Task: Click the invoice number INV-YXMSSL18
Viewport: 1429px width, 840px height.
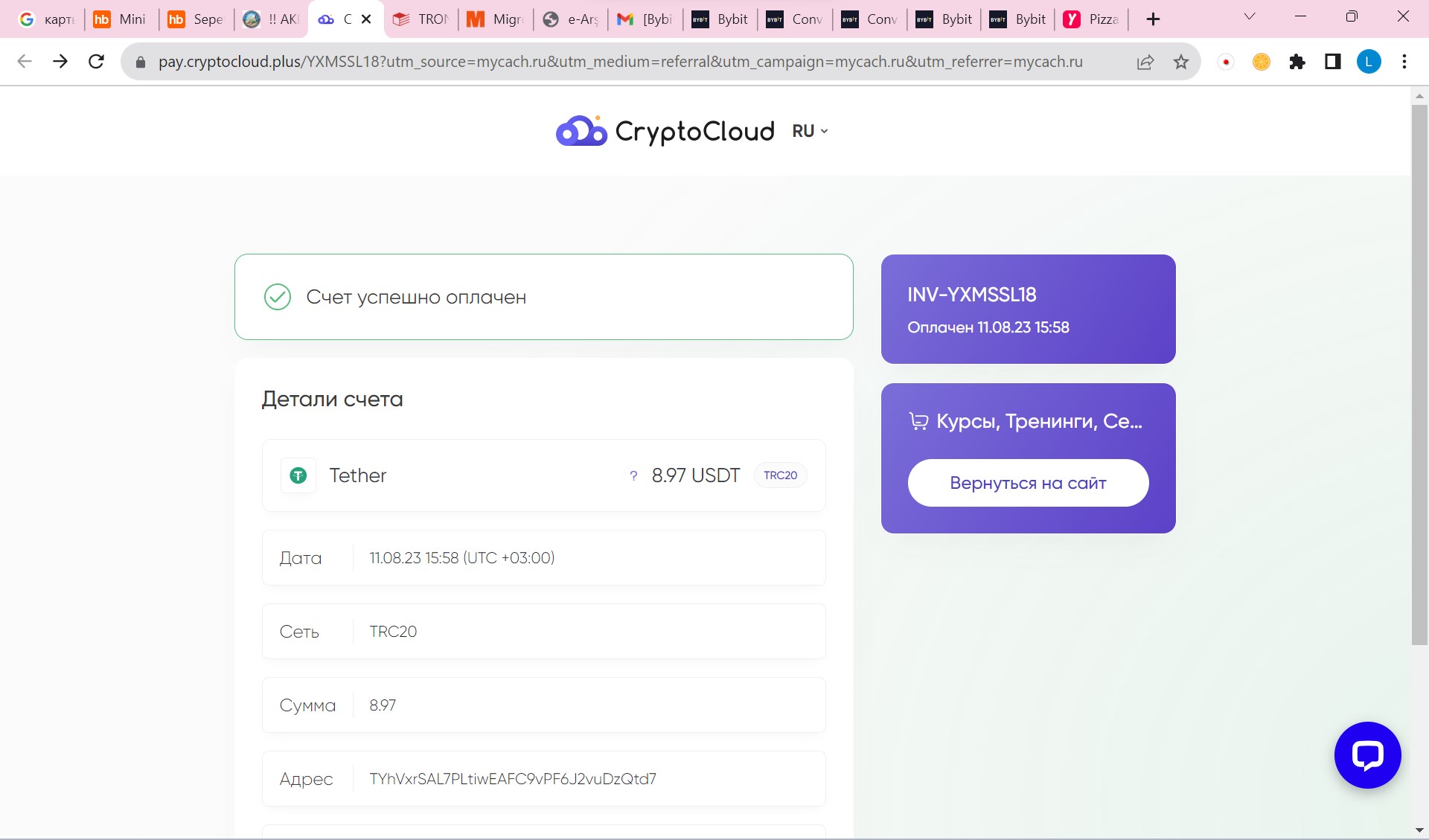Action: click(x=971, y=295)
